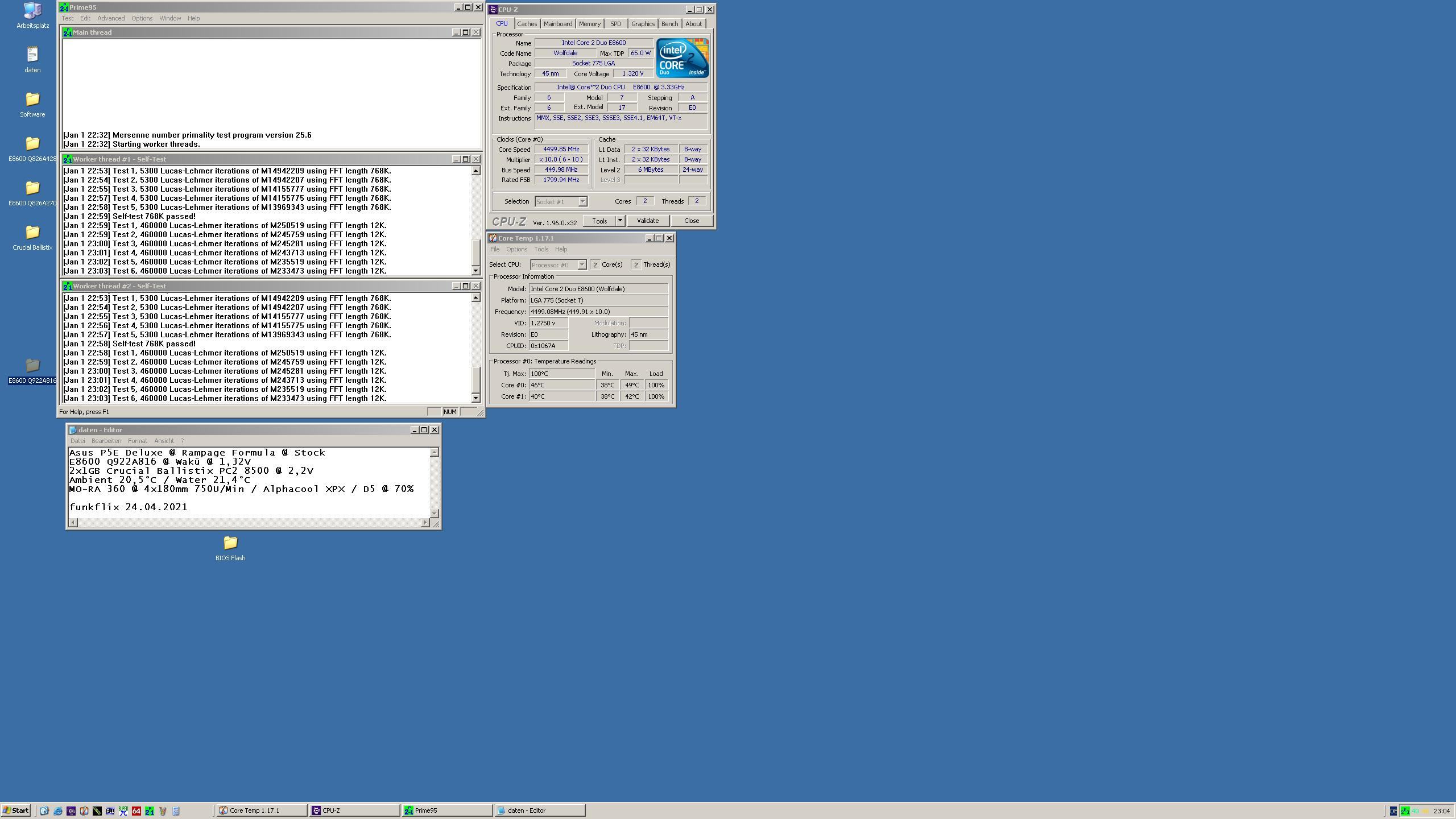This screenshot has width=1456, height=819.
Task: Launch Calculator from Quick Launch
Action: (176, 811)
